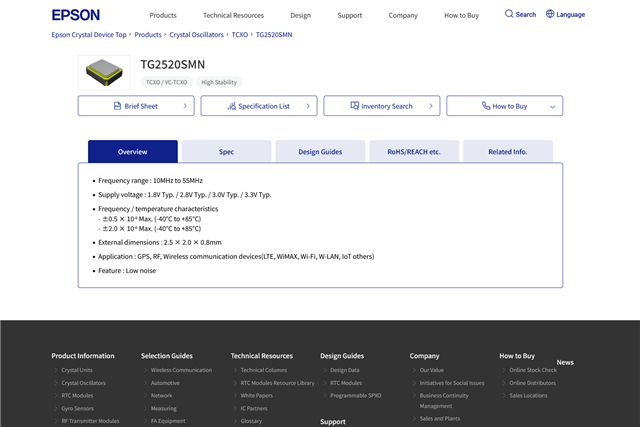The width and height of the screenshot is (640, 427).
Task: Select the Overview tab
Action: pyautogui.click(x=133, y=151)
